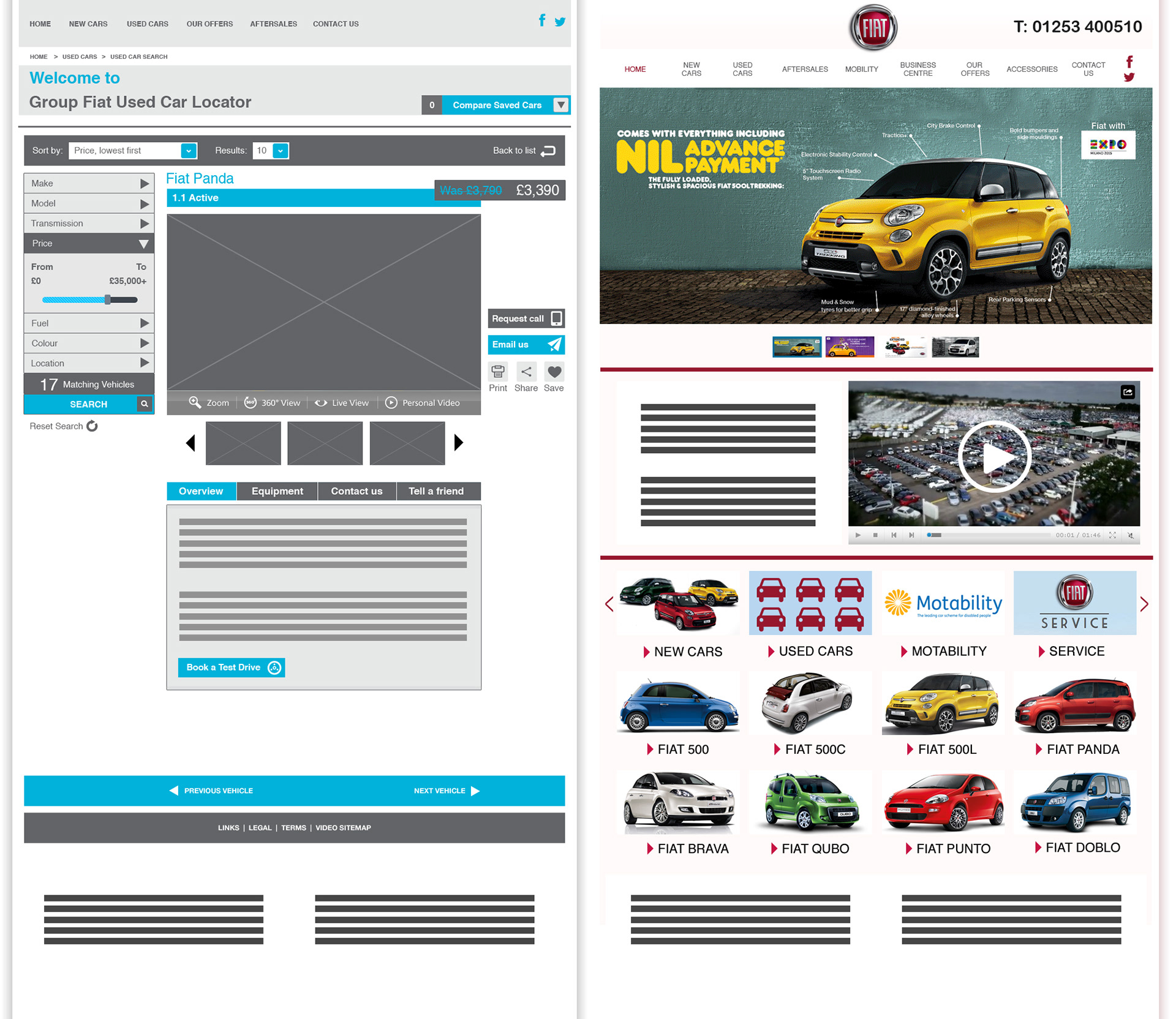Open ACCESSORIES in Fiat menu
The height and width of the screenshot is (1019, 1176).
[x=1031, y=69]
